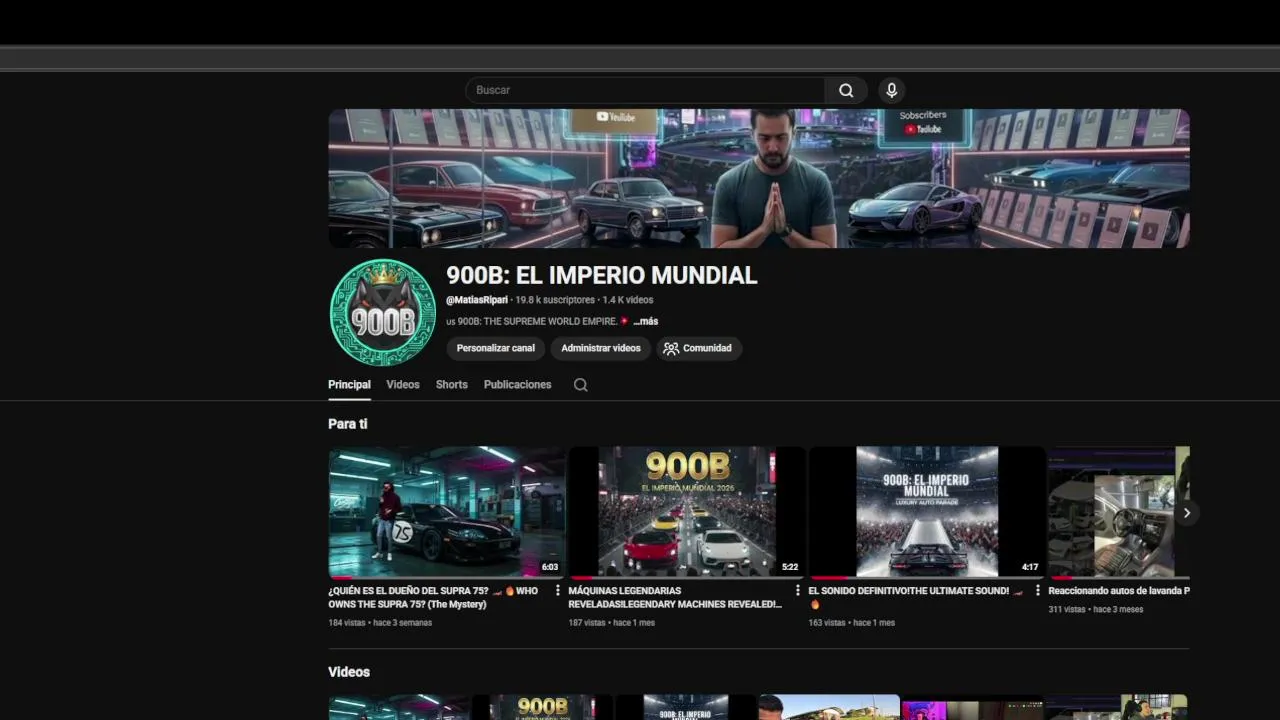1280x720 pixels.
Task: Switch to the Videos tab
Action: [x=403, y=385]
